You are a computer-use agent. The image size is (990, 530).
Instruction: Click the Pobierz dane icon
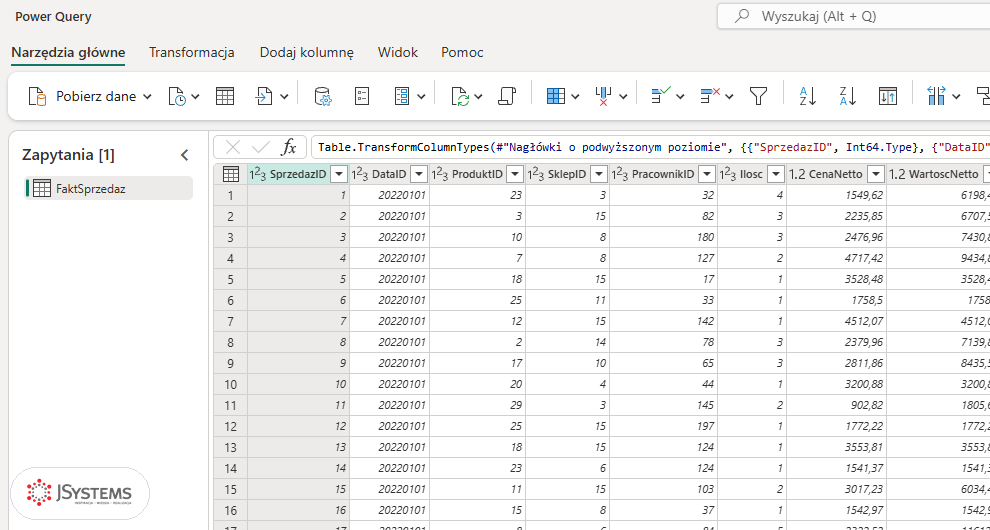point(38,97)
